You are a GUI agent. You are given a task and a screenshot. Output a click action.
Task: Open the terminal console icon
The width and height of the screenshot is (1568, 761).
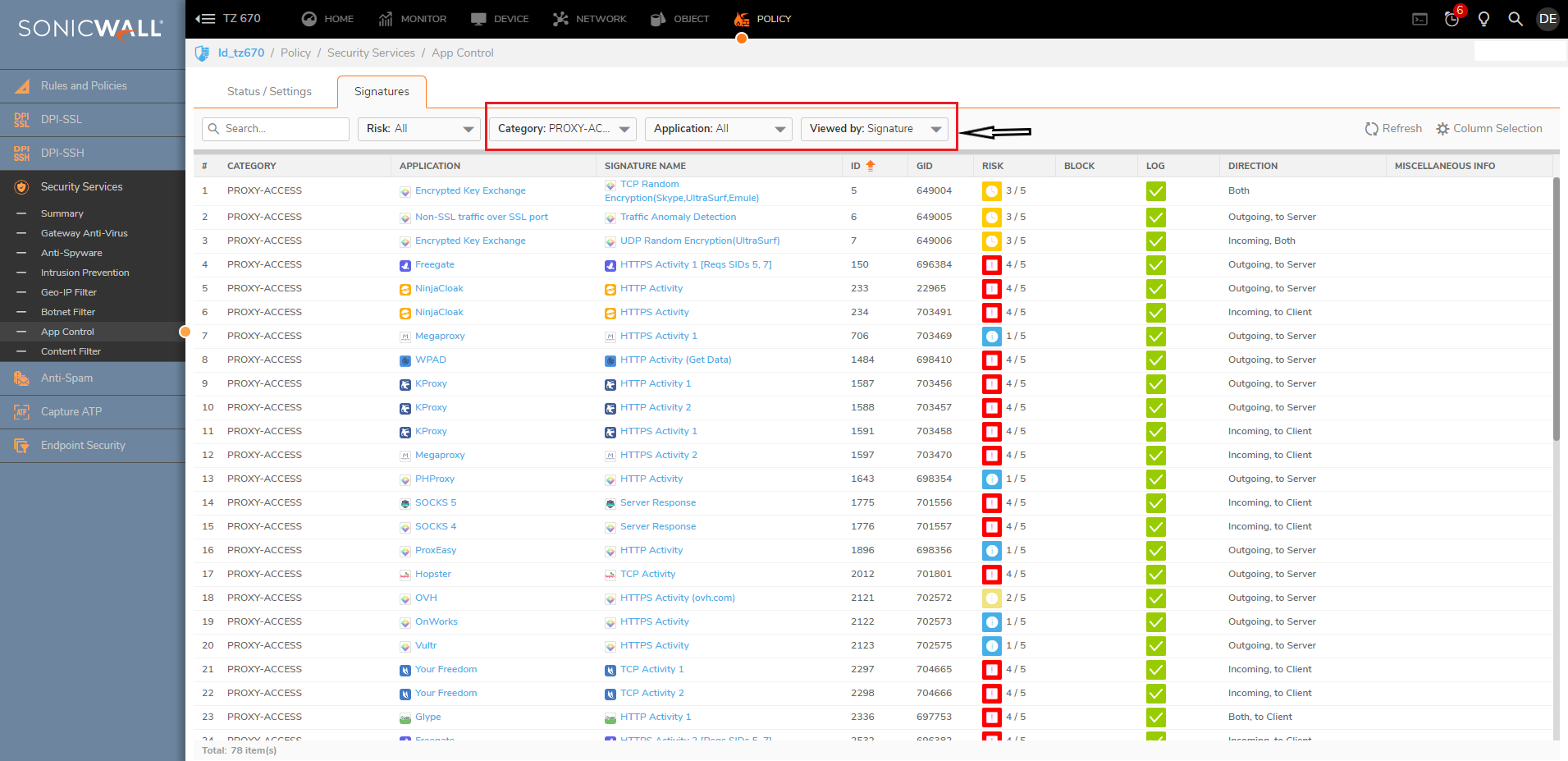point(1419,19)
